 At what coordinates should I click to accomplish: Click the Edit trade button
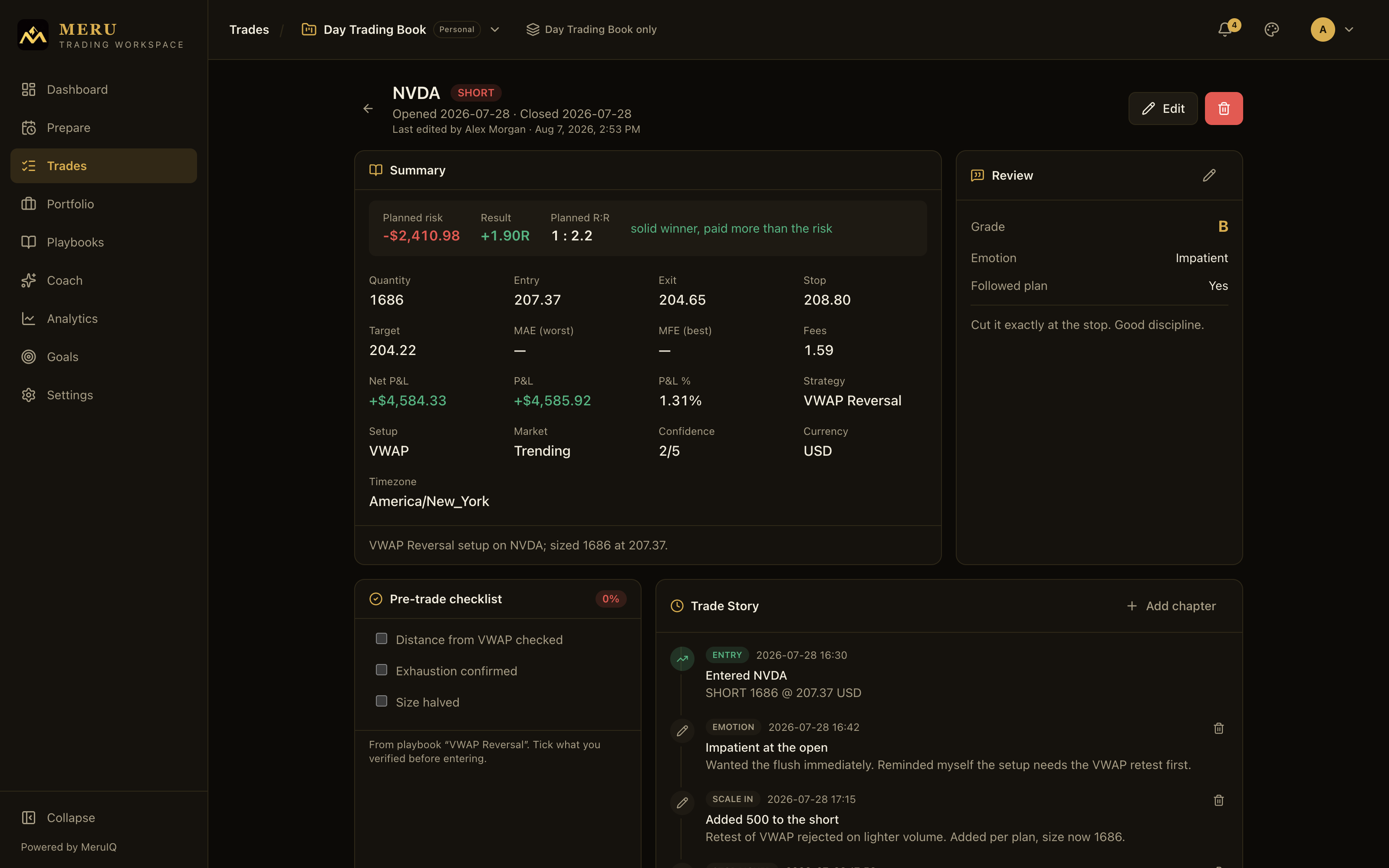click(x=1163, y=108)
